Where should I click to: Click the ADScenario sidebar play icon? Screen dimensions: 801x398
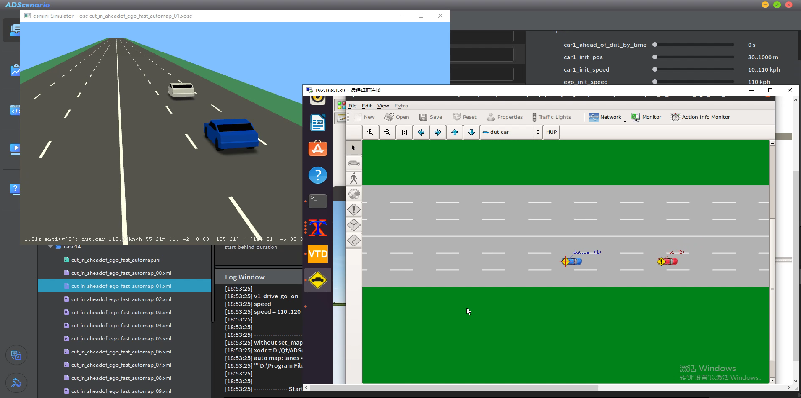[15, 149]
